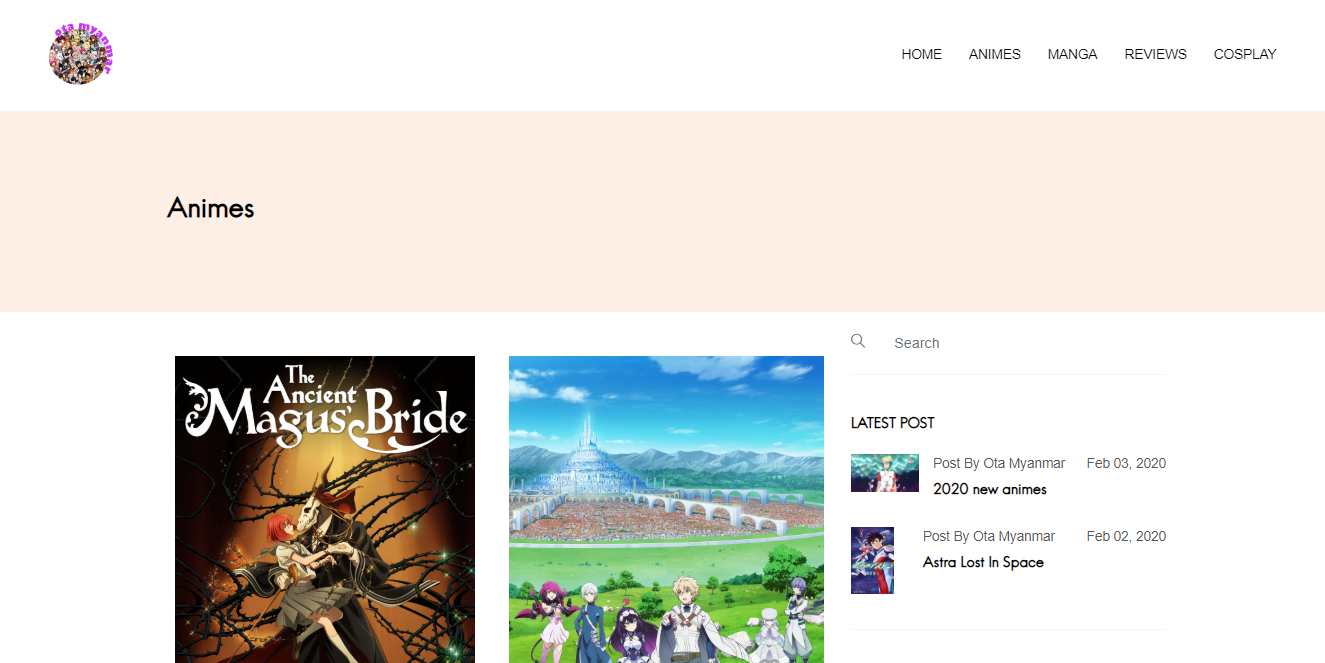Open the 2020 new animes post thumbnail
Screen dimensions: 1325x663
pos(885,473)
